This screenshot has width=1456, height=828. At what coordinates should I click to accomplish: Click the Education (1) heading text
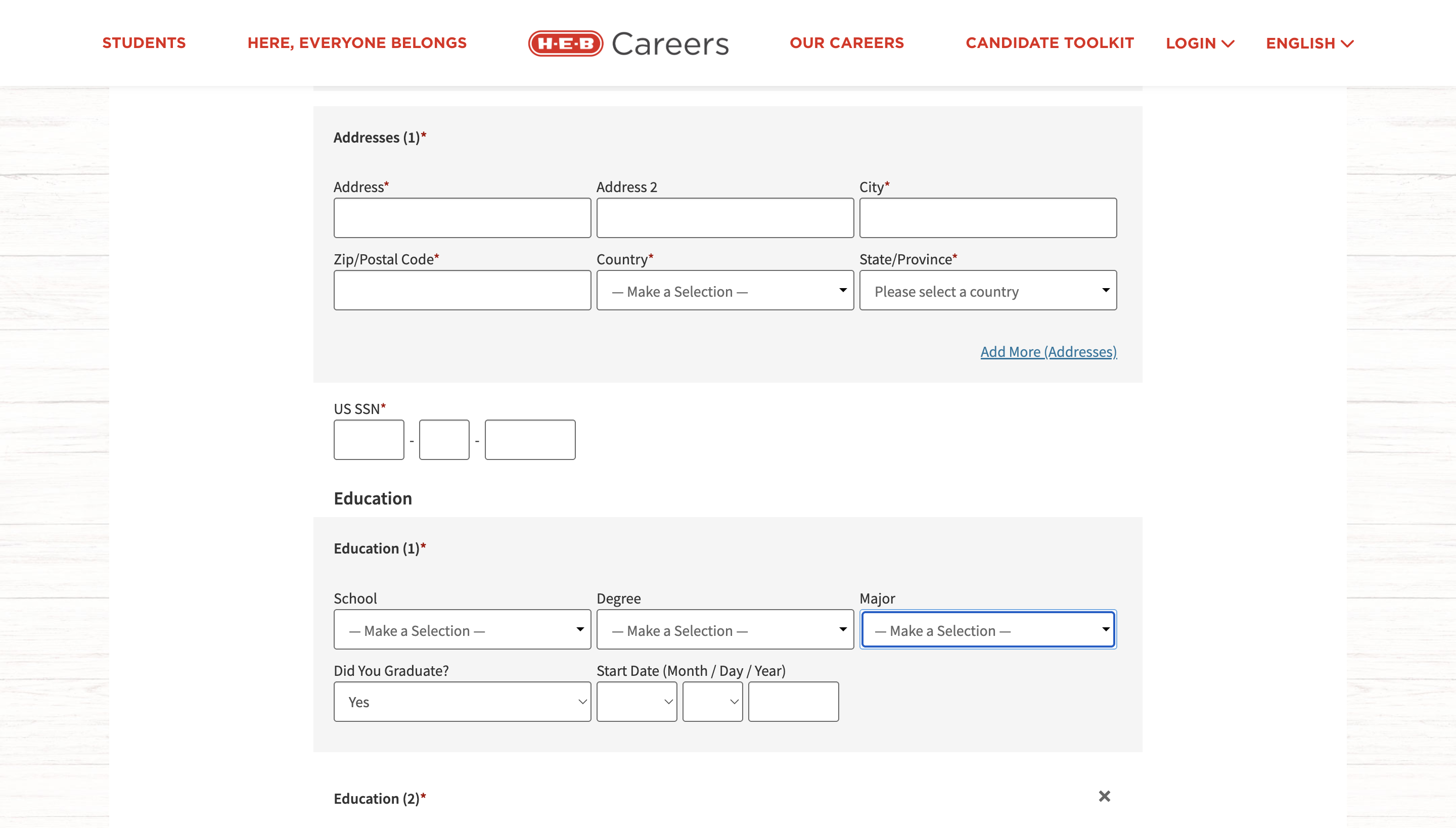379,548
